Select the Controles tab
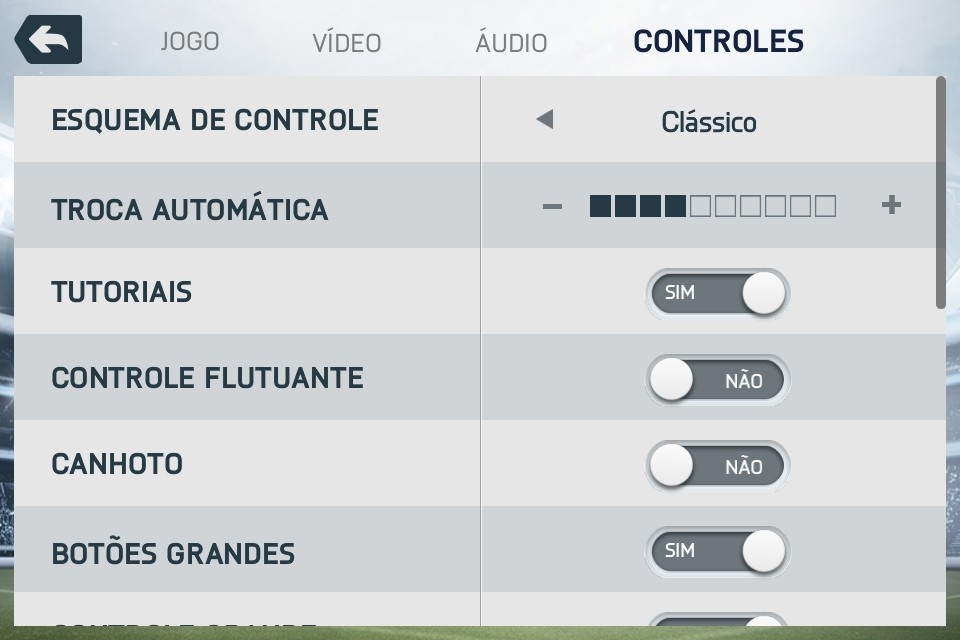Screen dimensions: 960x640 (x=718, y=42)
